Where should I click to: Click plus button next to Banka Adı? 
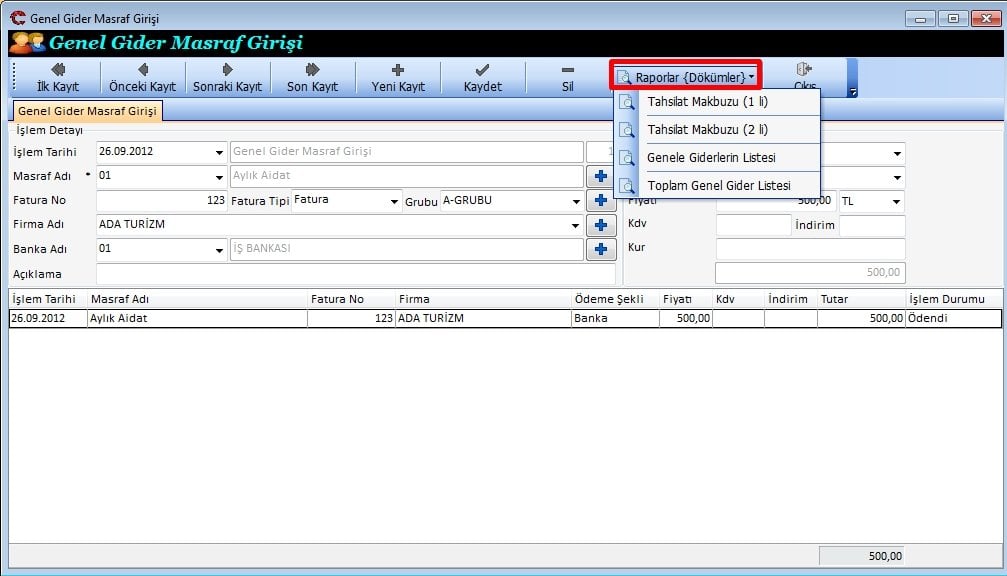[601, 249]
